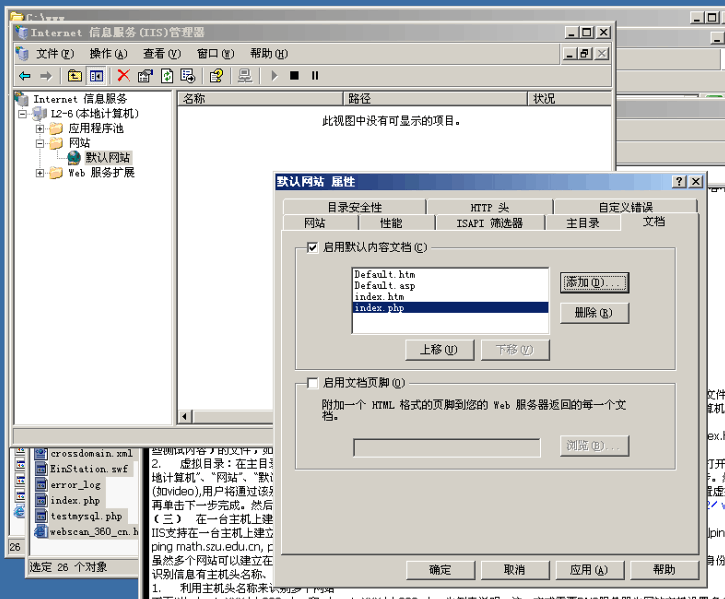
Task: Click the red Delete X toolbar icon
Action: (x=123, y=75)
